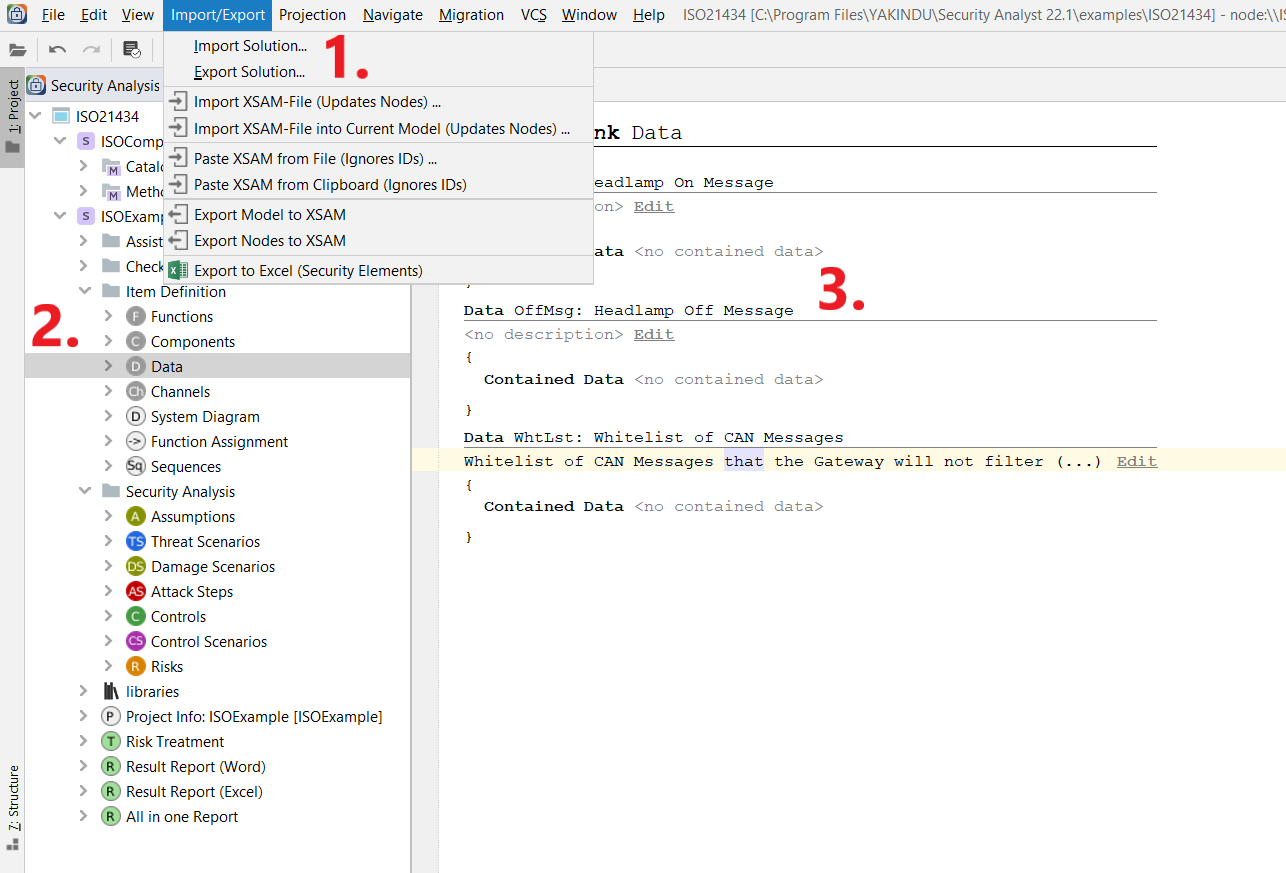The height and width of the screenshot is (873, 1286).
Task: Click Edit link after Whitelist description
Action: pos(1137,461)
